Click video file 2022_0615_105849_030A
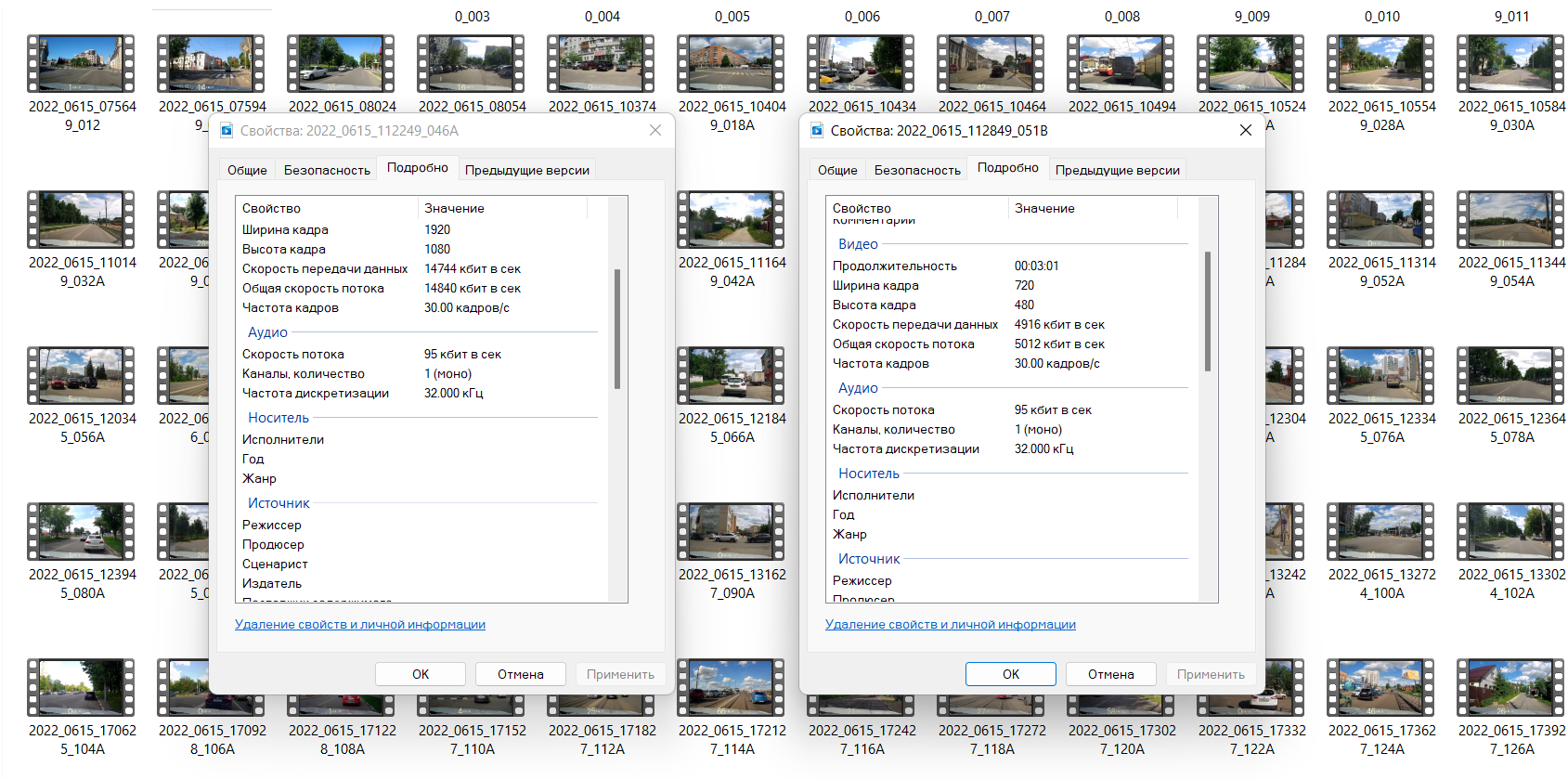The height and width of the screenshot is (779, 1568). (x=1510, y=64)
